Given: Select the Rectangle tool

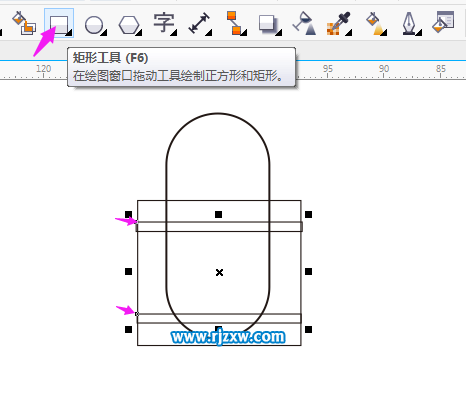Looking at the screenshot, I should coord(59,24).
